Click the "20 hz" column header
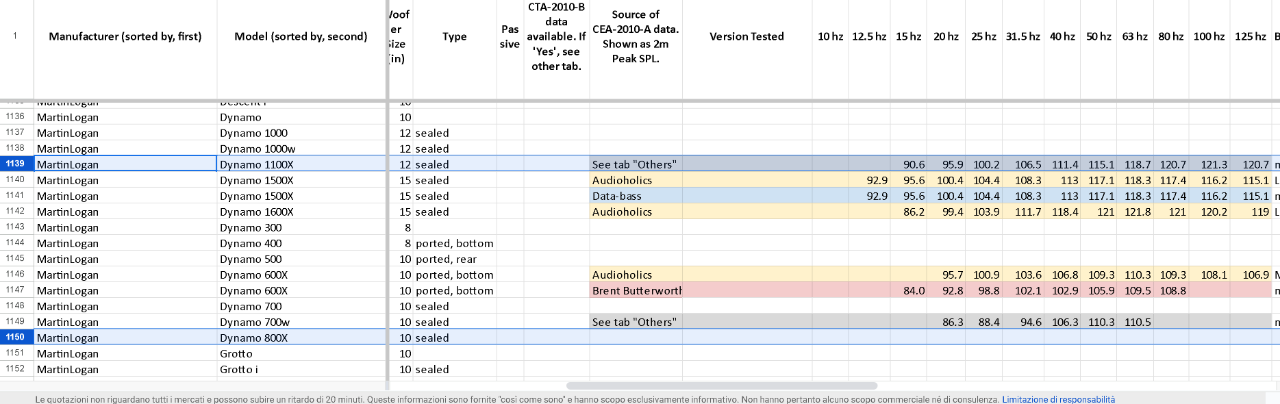 tap(946, 36)
